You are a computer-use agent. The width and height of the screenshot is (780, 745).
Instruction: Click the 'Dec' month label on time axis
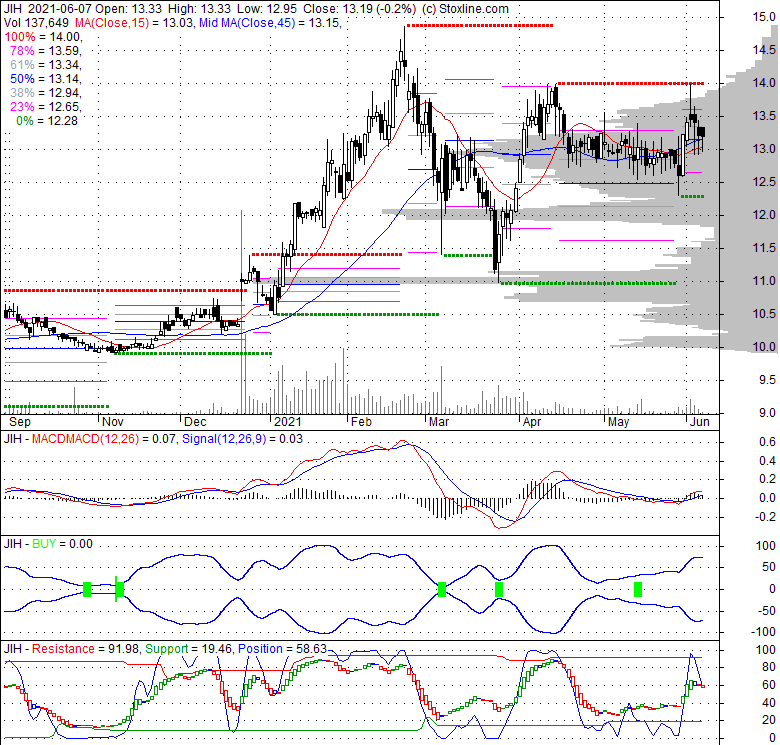[x=195, y=422]
